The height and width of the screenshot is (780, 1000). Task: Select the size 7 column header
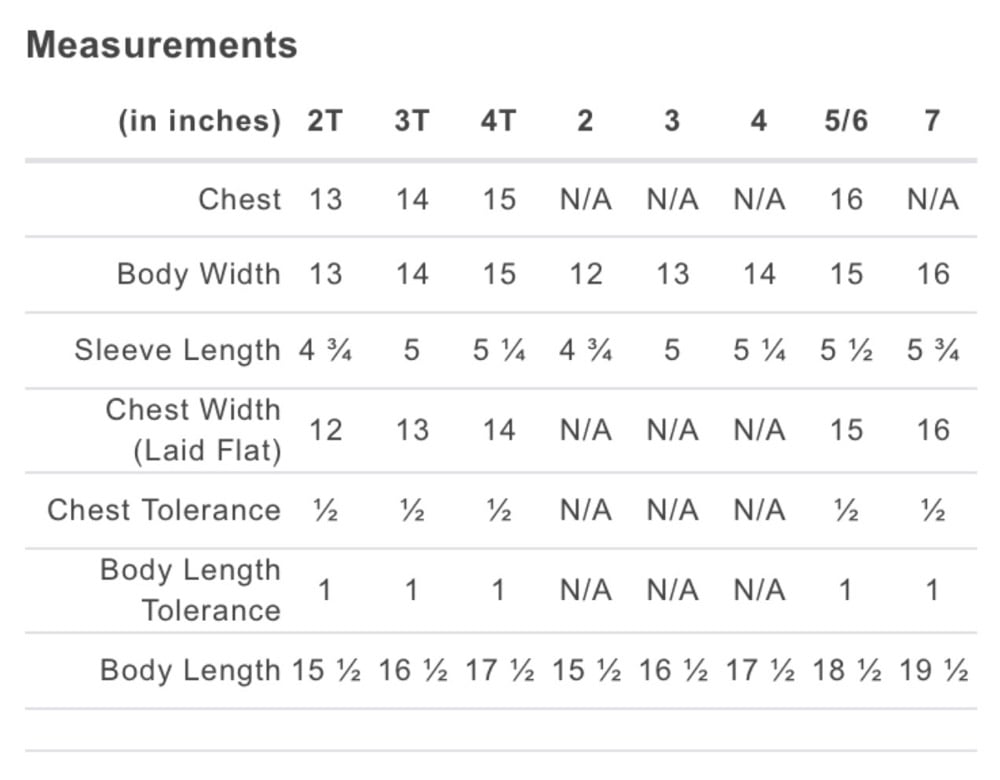pyautogui.click(x=932, y=121)
